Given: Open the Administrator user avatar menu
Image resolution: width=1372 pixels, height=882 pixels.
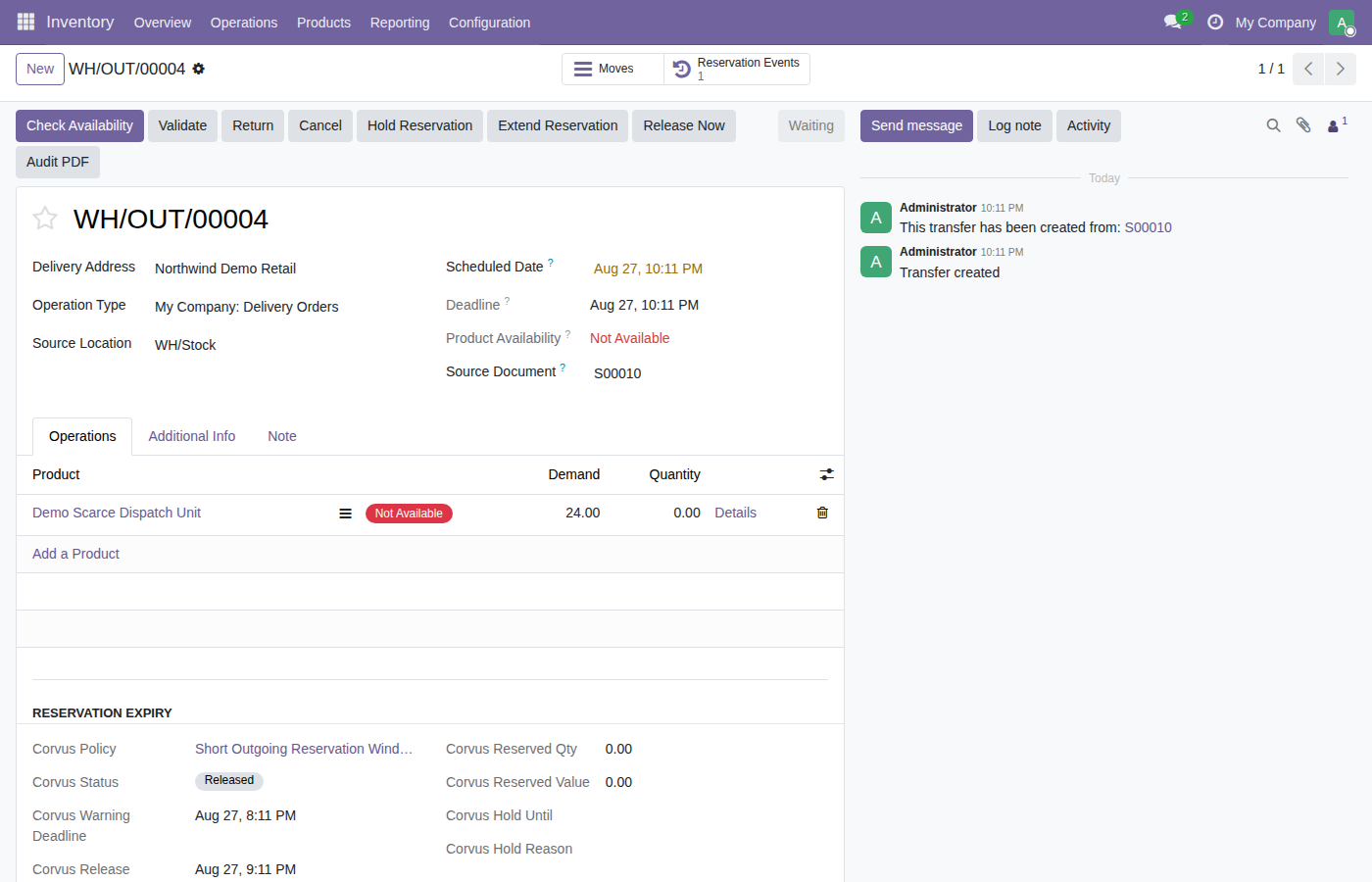Looking at the screenshot, I should pos(1342,22).
